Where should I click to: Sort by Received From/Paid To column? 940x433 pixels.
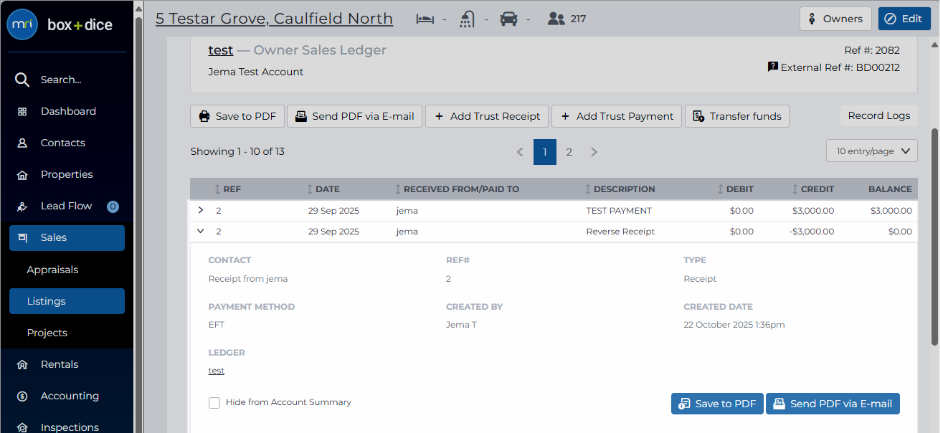click(456, 189)
